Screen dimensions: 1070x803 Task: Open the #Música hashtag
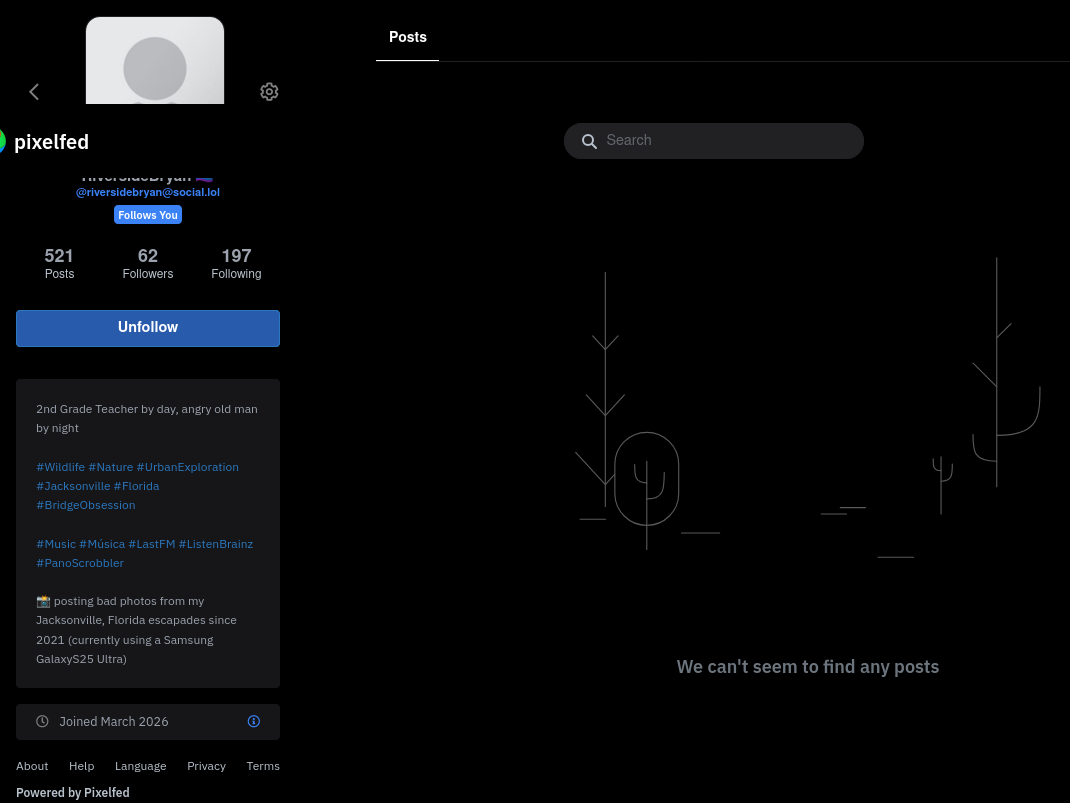[x=102, y=544]
